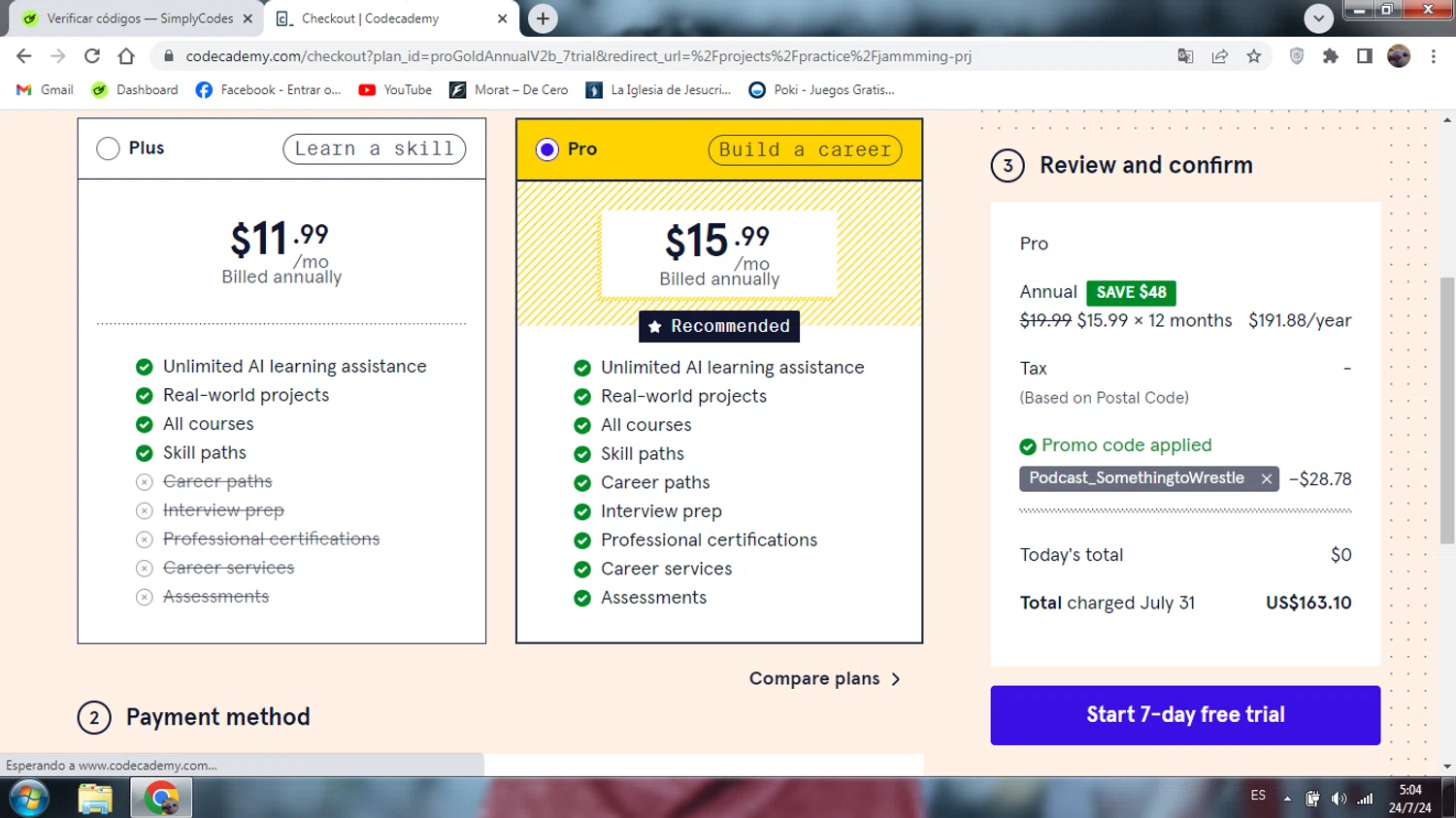Open the Poki - Juegos Gratis bookmark
The image size is (1456, 818).
(x=821, y=89)
